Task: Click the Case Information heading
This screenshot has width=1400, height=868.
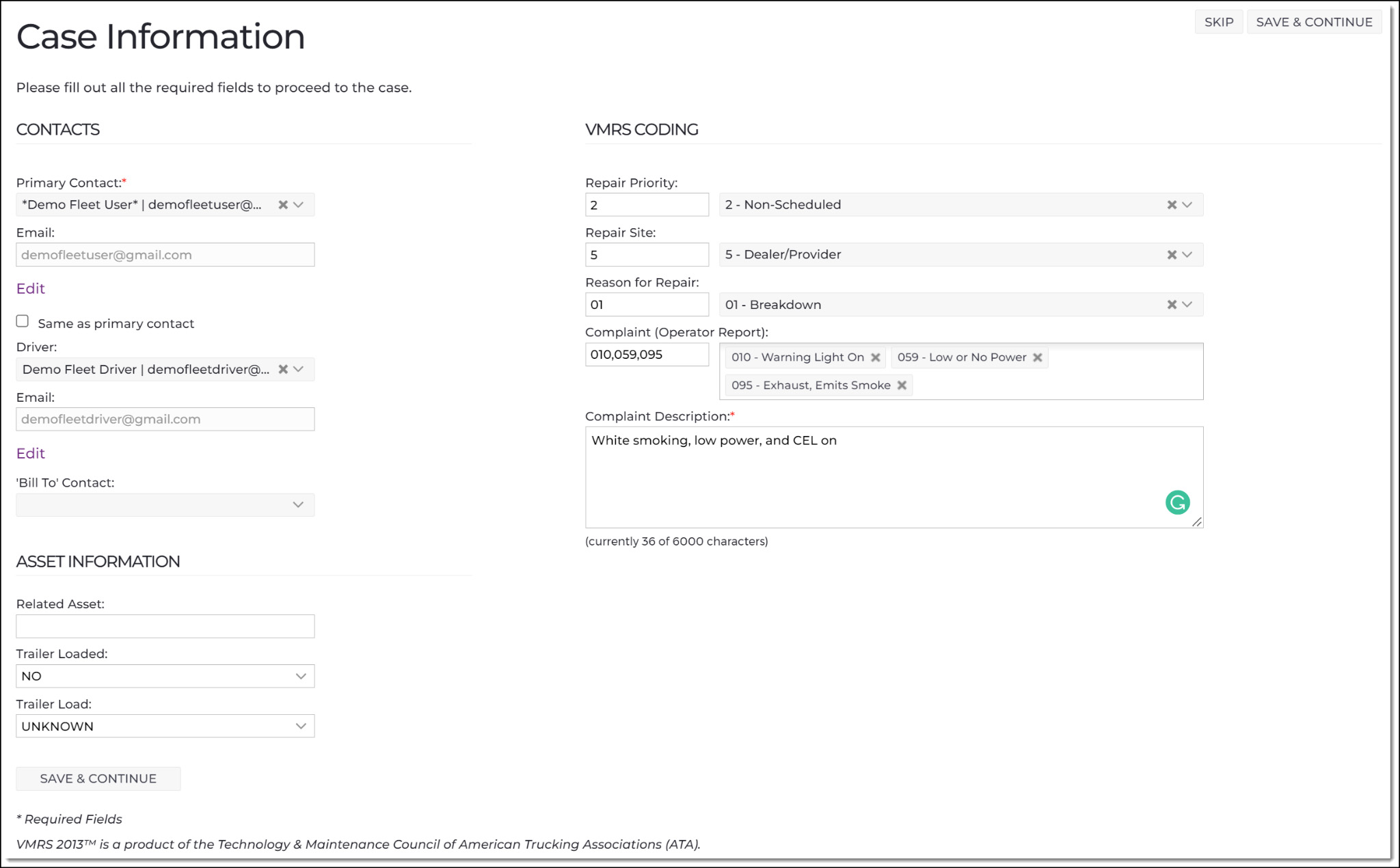Action: tap(161, 36)
